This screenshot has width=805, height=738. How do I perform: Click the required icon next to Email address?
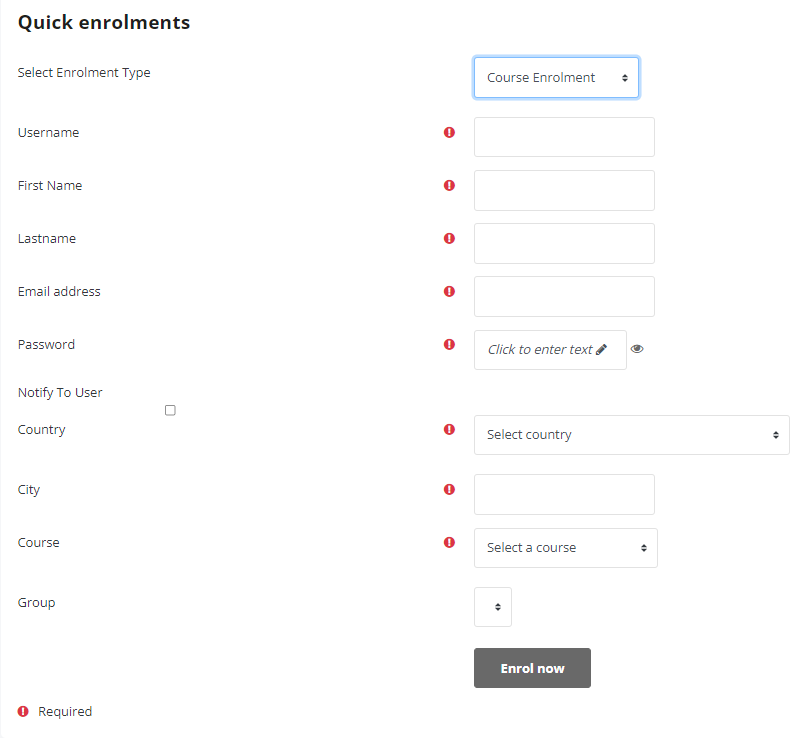pos(449,291)
